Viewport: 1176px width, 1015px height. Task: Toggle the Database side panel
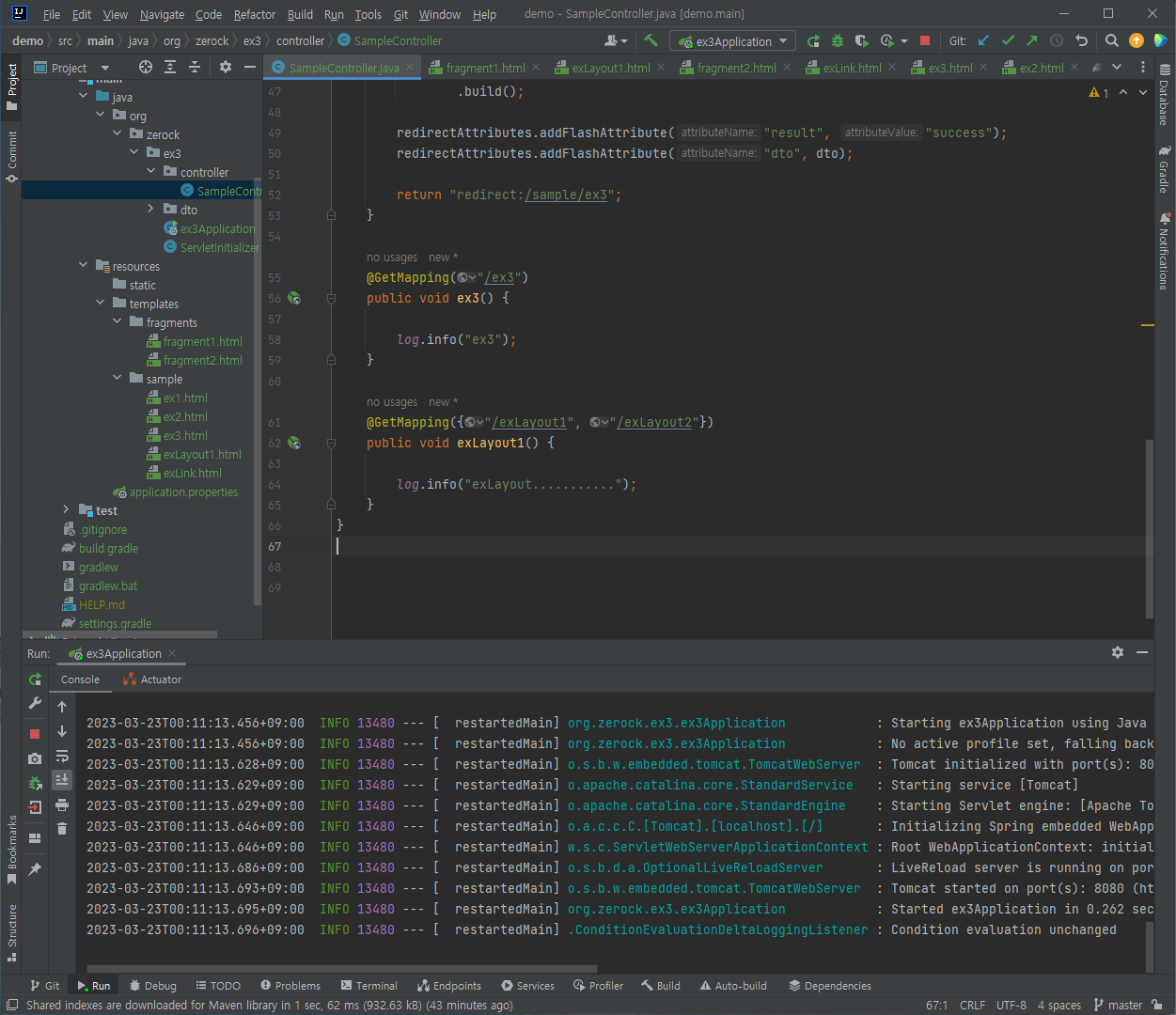(1165, 95)
